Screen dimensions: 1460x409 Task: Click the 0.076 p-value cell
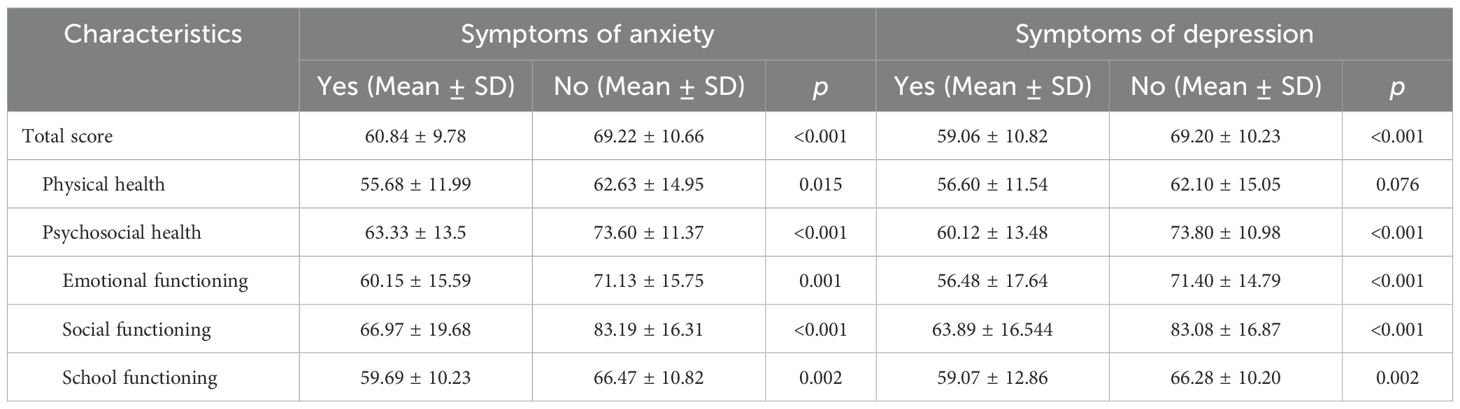1398,185
